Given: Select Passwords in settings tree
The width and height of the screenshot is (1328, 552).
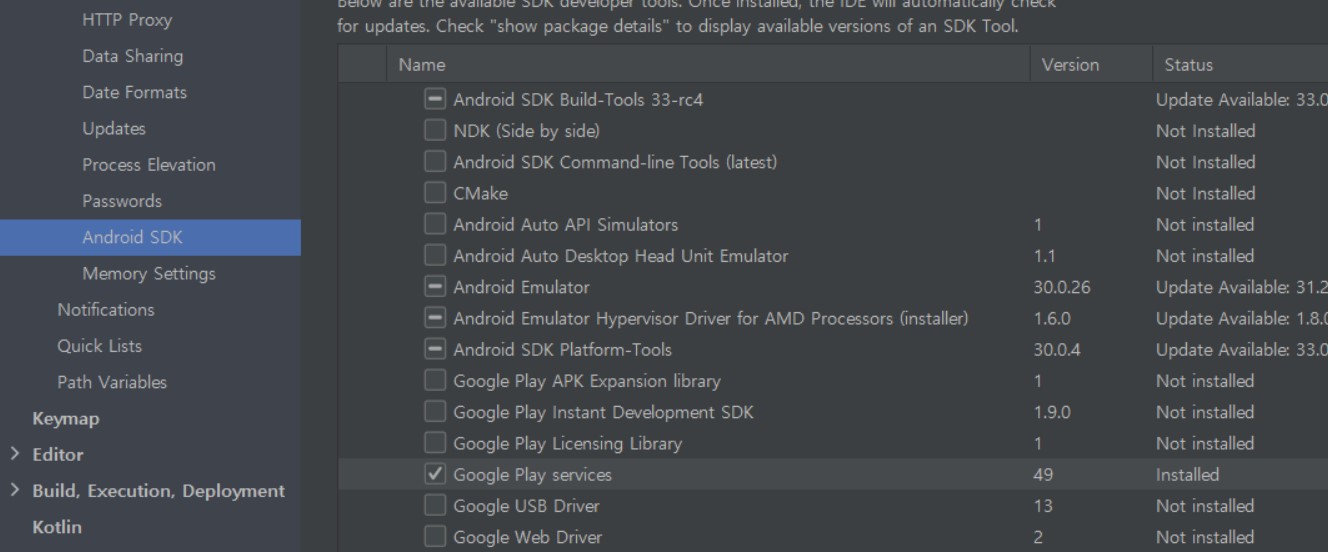Looking at the screenshot, I should coord(122,201).
